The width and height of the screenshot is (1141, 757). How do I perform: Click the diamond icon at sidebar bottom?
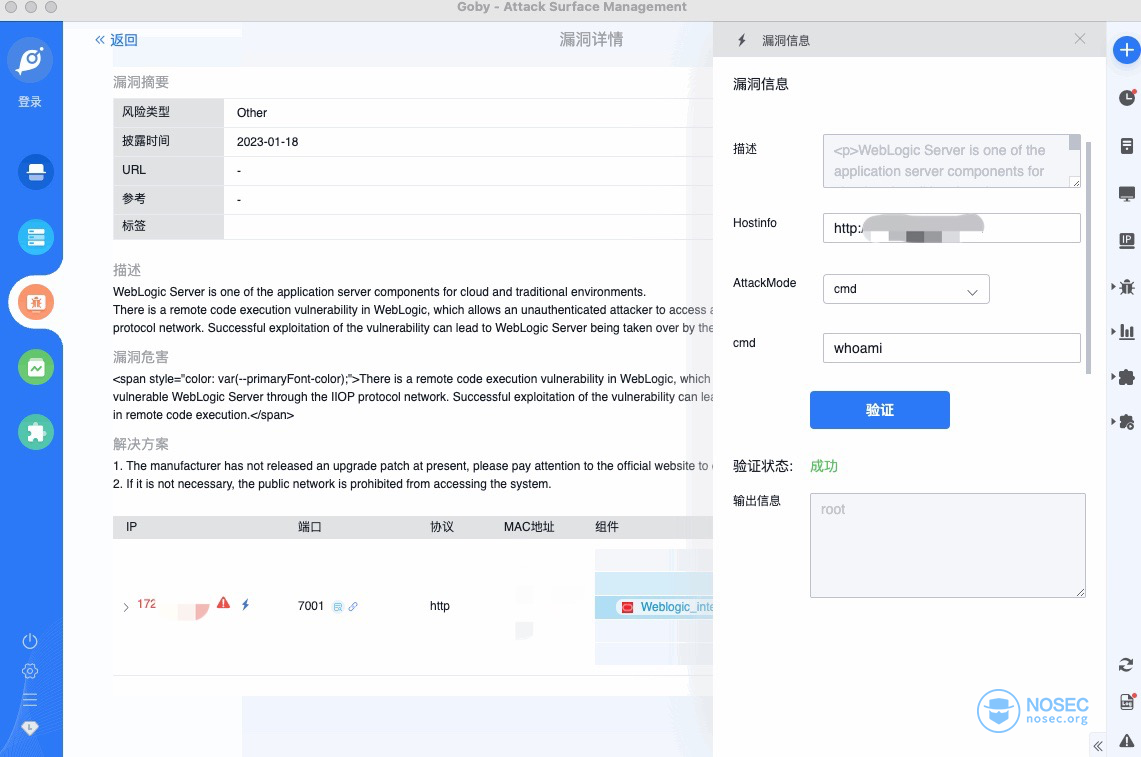click(x=30, y=728)
